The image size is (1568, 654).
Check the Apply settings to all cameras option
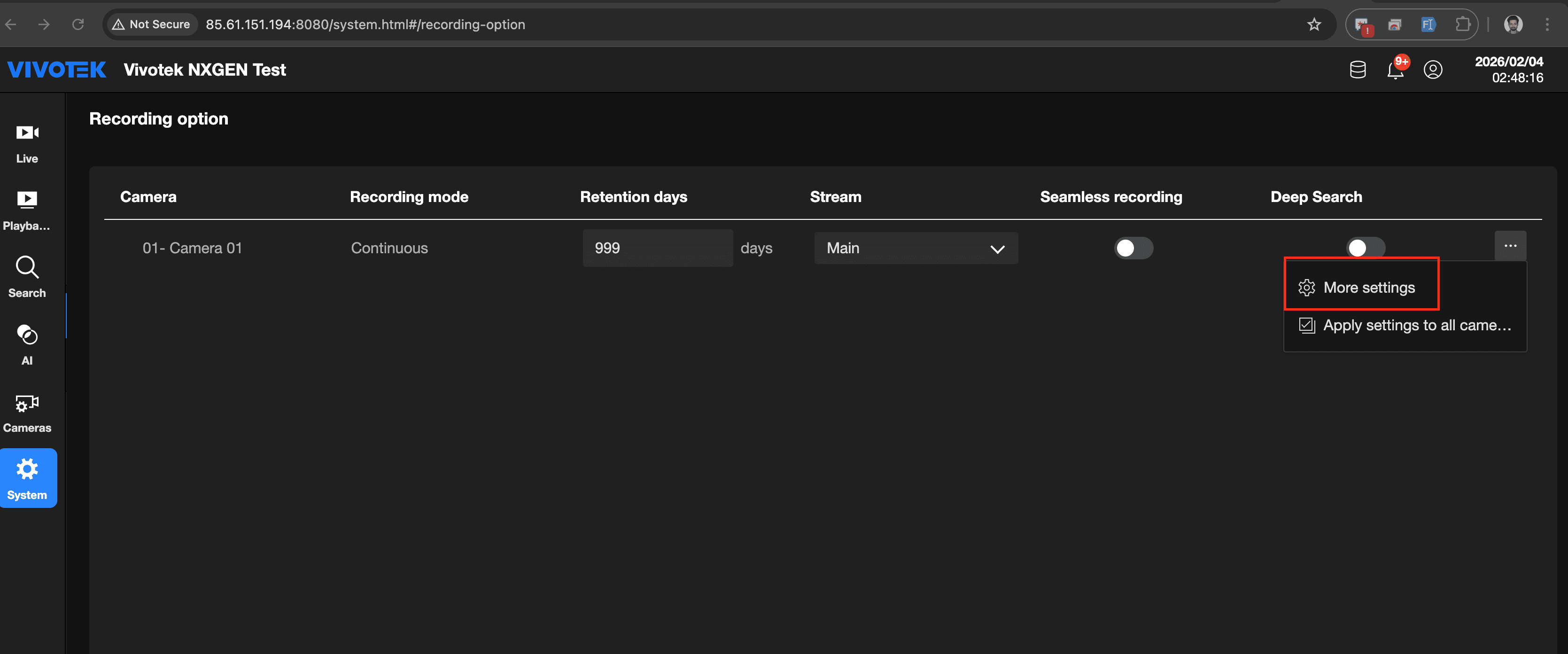click(x=1405, y=325)
